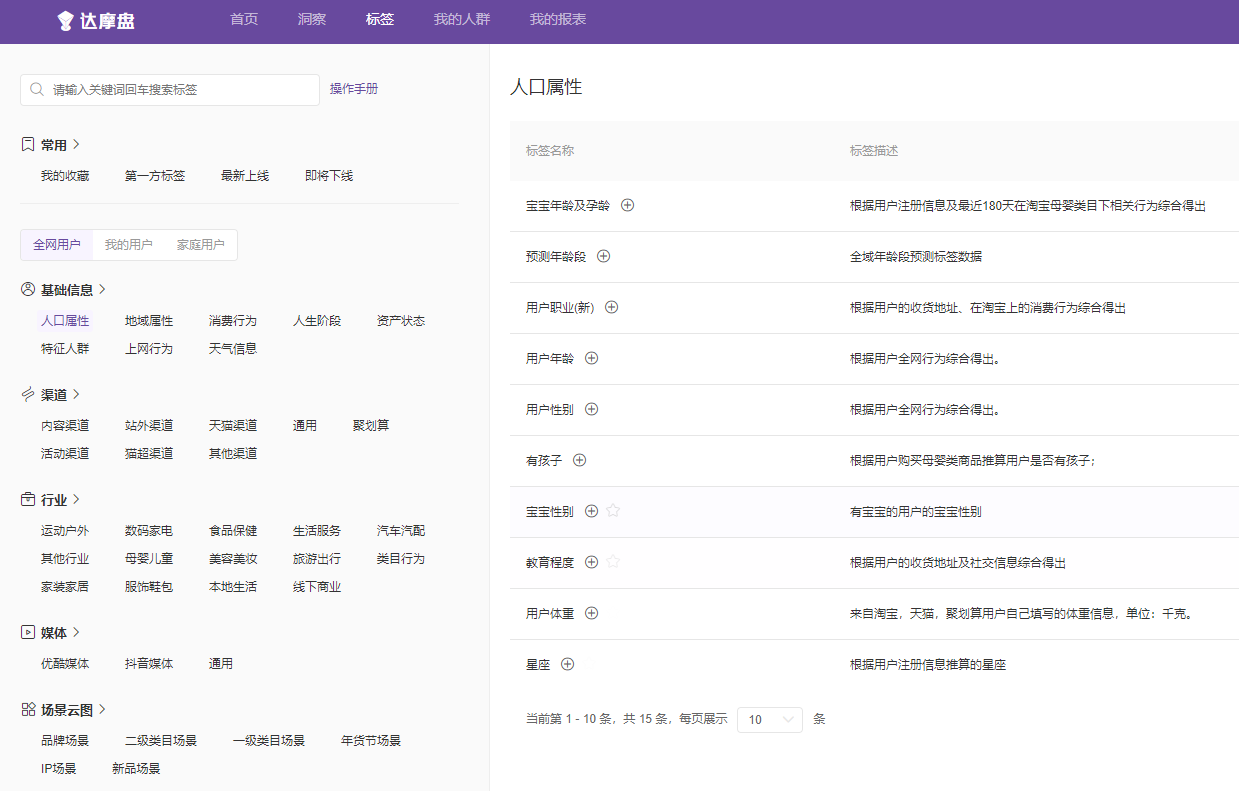The height and width of the screenshot is (791, 1239).
Task: Open the 我的报表 nav item
Action: [x=558, y=20]
